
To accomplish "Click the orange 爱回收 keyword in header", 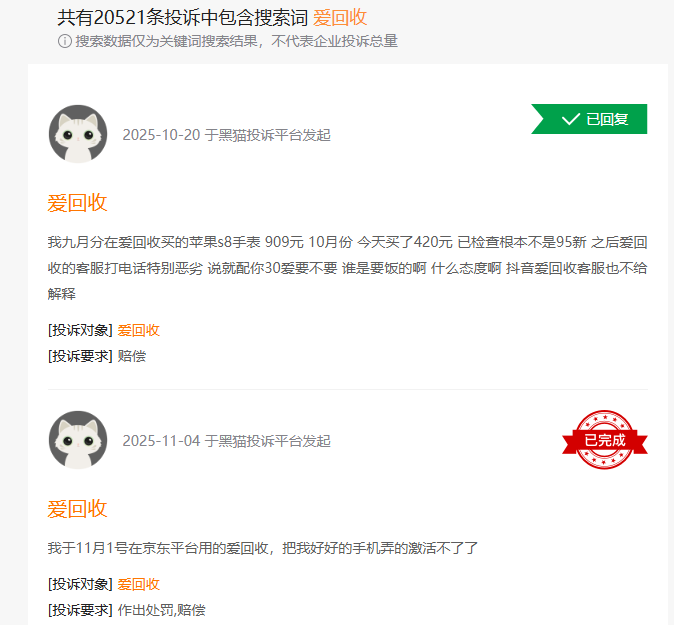I will (340, 18).
